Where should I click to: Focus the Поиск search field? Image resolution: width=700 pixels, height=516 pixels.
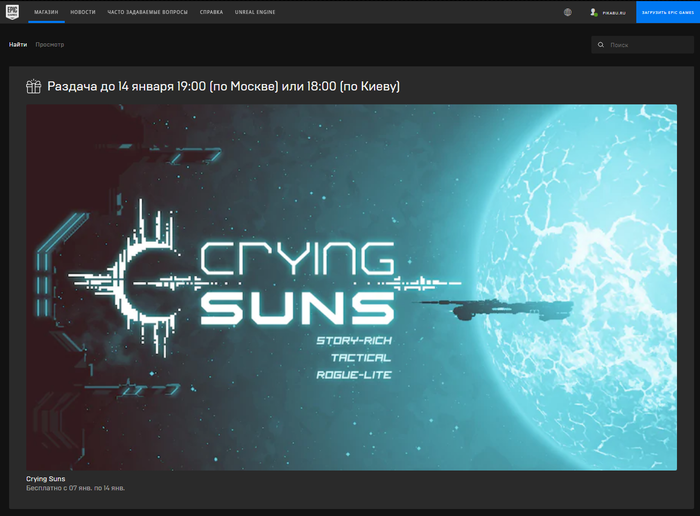642,45
